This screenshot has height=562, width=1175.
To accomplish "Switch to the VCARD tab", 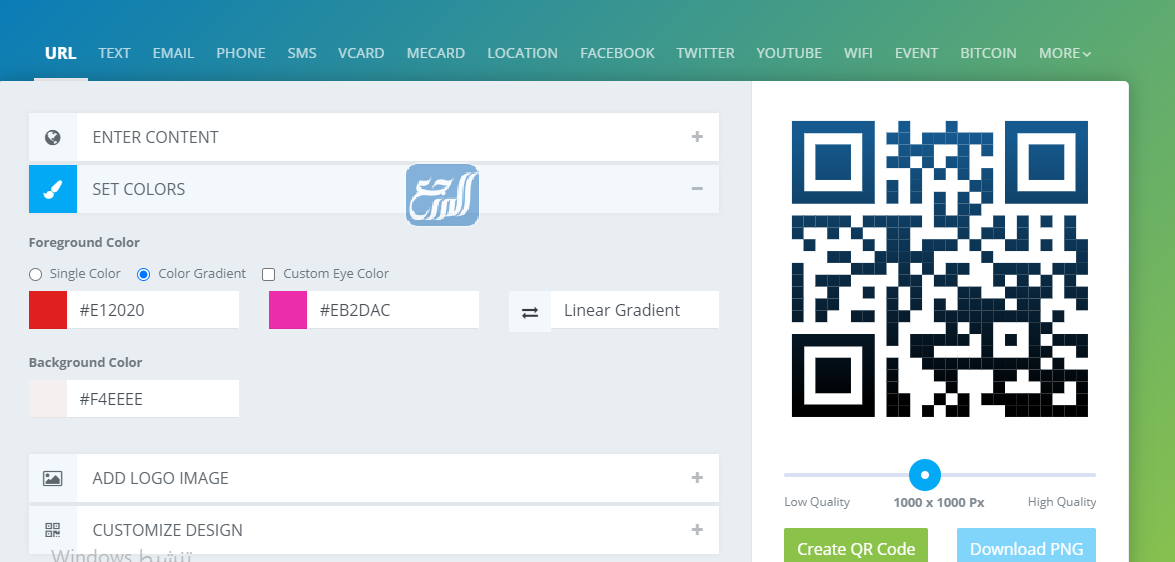I will tap(361, 53).
